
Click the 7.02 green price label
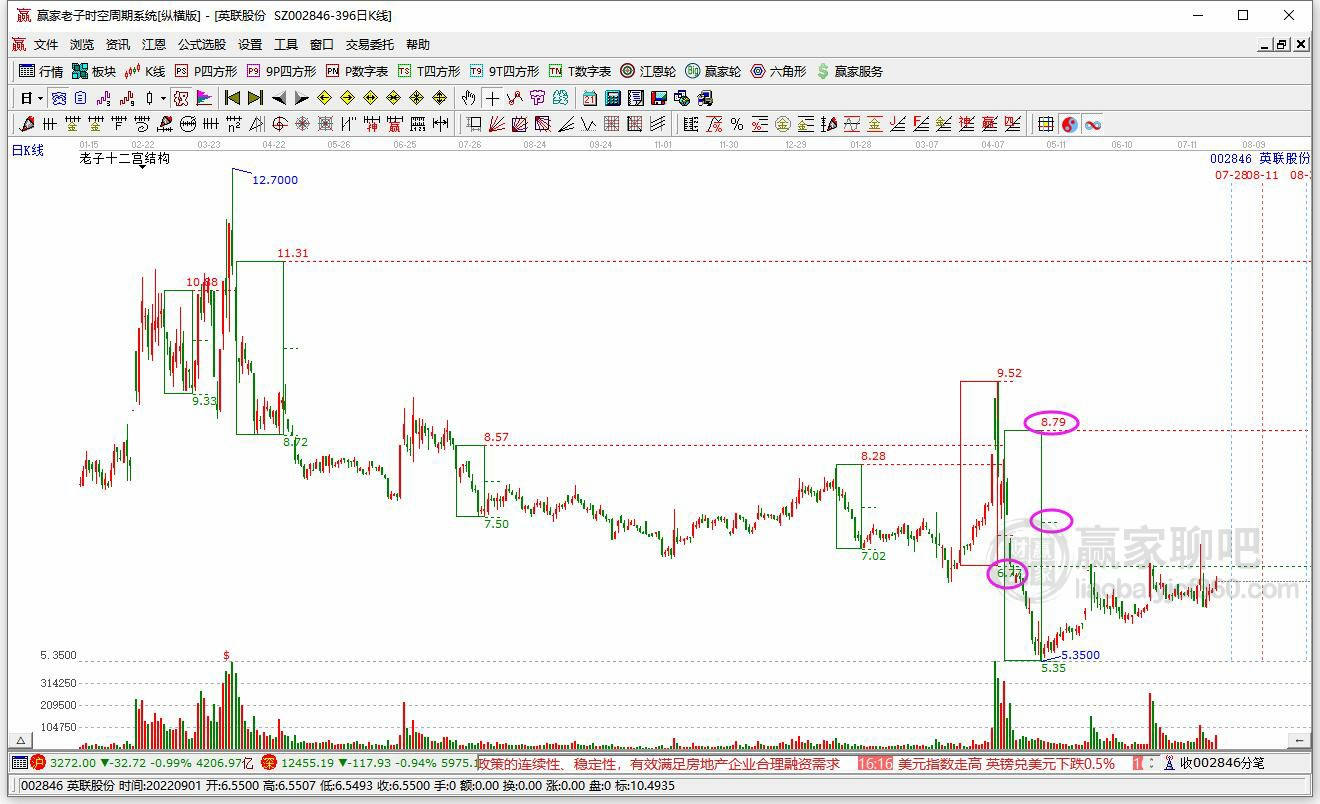[x=874, y=556]
